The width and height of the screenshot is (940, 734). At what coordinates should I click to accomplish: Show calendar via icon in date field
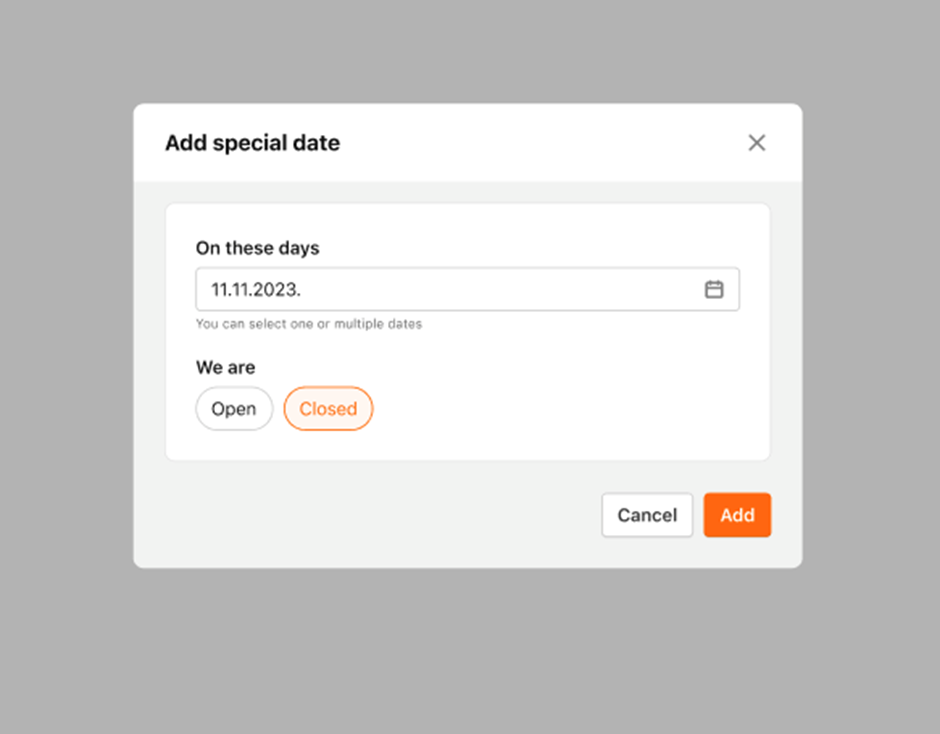tap(713, 289)
